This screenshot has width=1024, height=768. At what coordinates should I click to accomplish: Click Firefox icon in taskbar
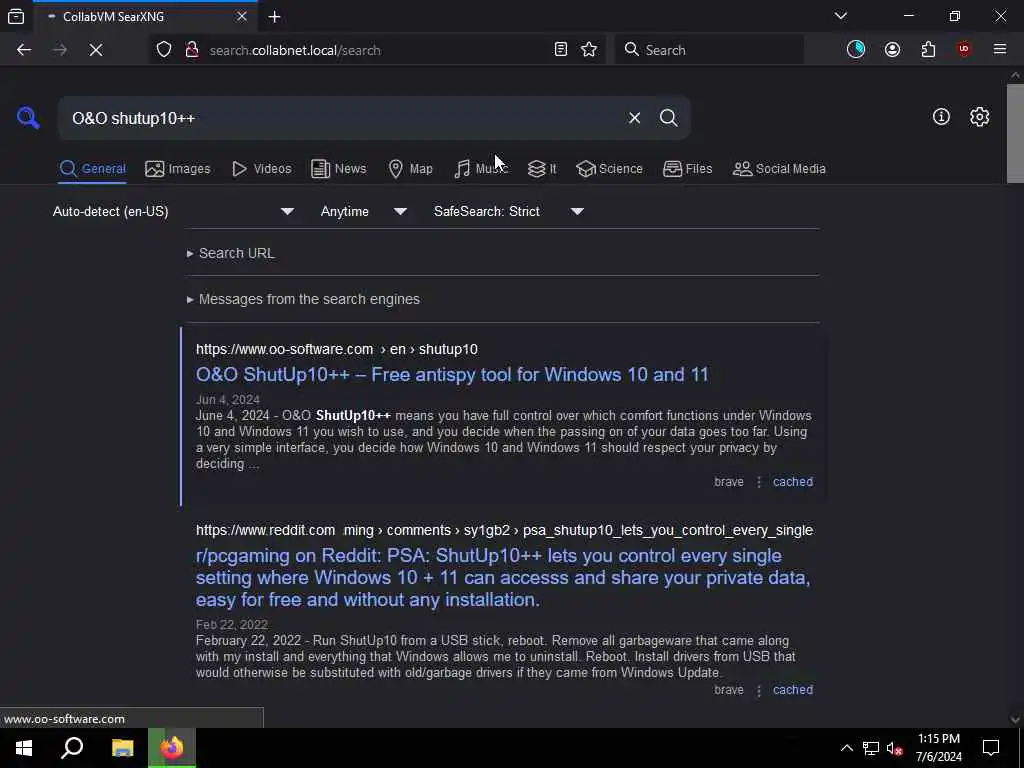point(172,748)
